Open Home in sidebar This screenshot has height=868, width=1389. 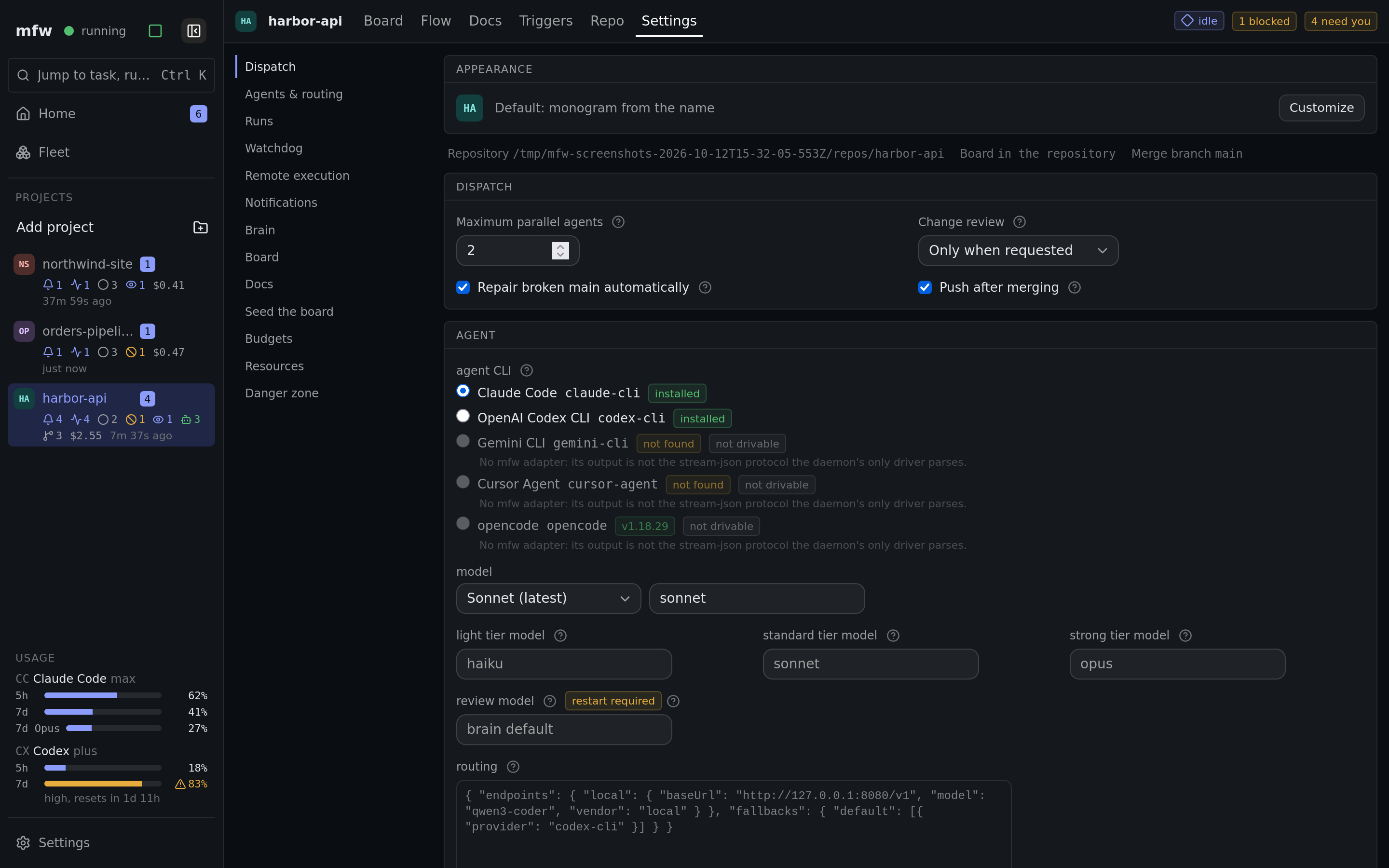click(111, 114)
